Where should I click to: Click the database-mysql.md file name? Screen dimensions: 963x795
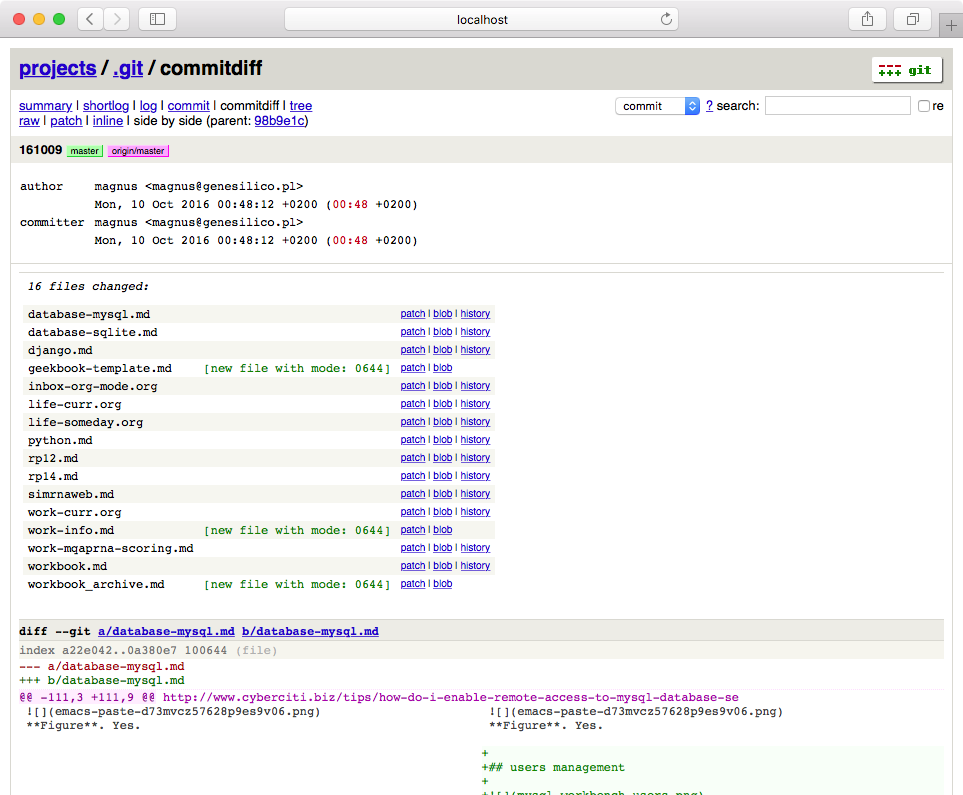click(89, 315)
